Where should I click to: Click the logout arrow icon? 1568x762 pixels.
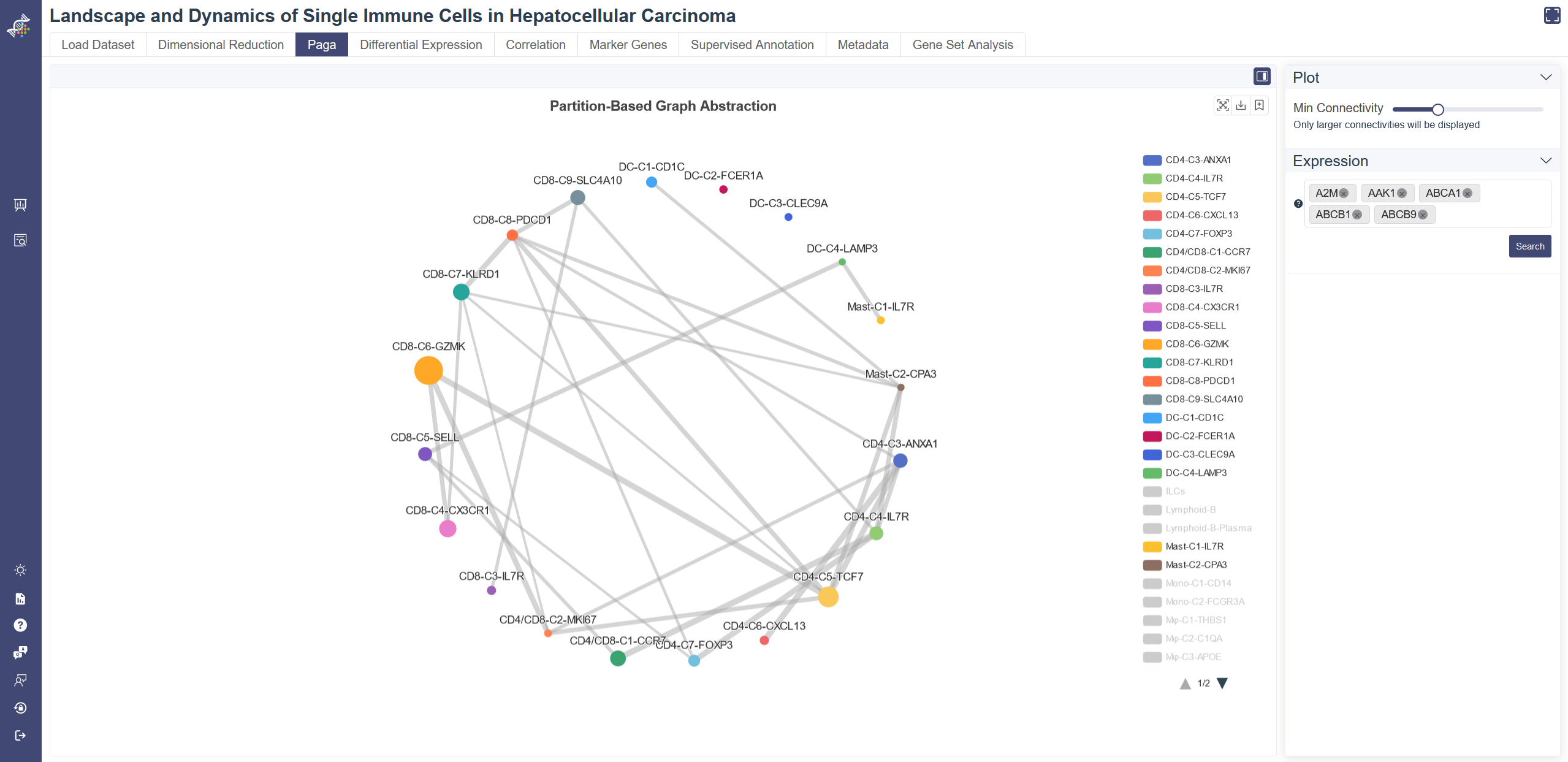20,735
